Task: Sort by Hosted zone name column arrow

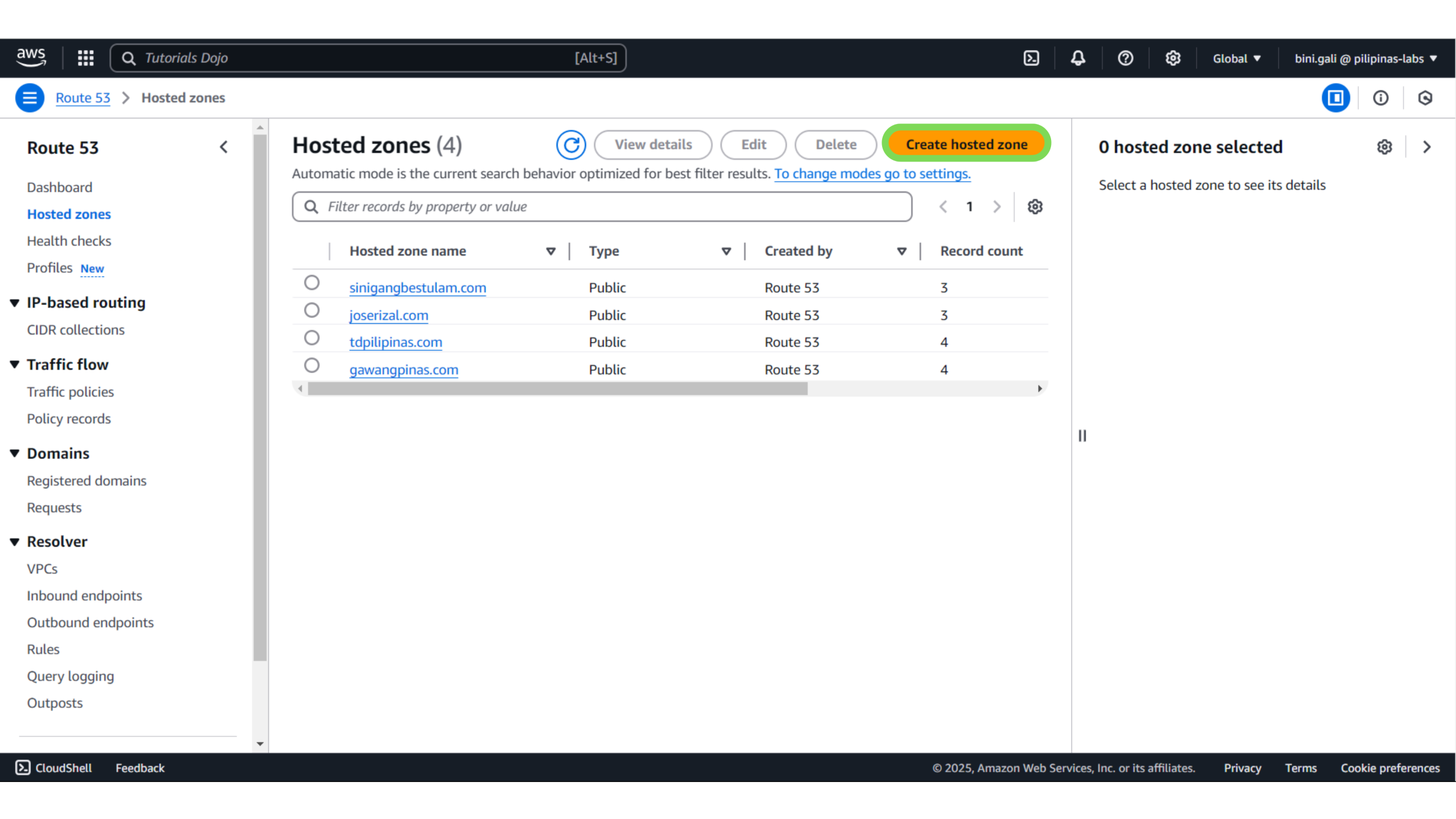Action: [x=551, y=251]
